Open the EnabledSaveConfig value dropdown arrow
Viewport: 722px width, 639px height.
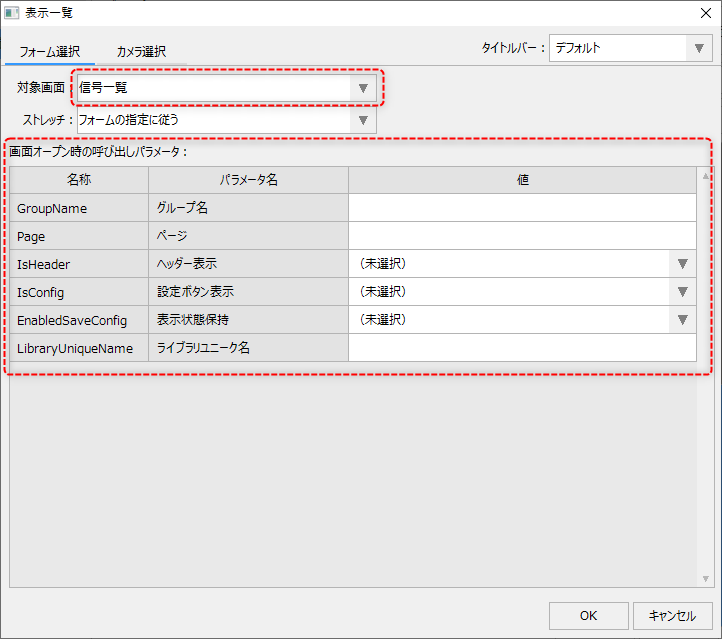683,320
